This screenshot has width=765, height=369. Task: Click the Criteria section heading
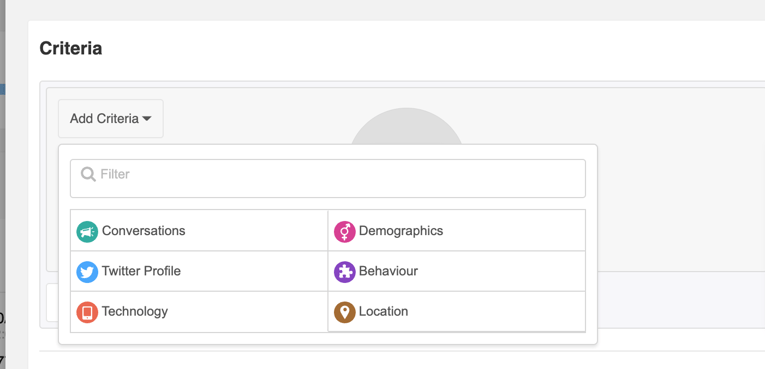click(x=71, y=48)
